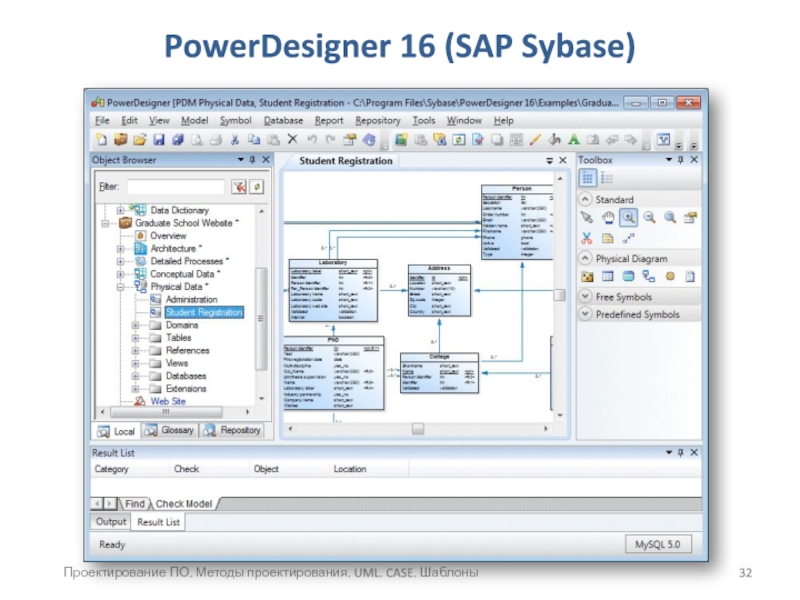Select the Zoom Out tool in Toolbox
The width and height of the screenshot is (800, 600).
[649, 218]
